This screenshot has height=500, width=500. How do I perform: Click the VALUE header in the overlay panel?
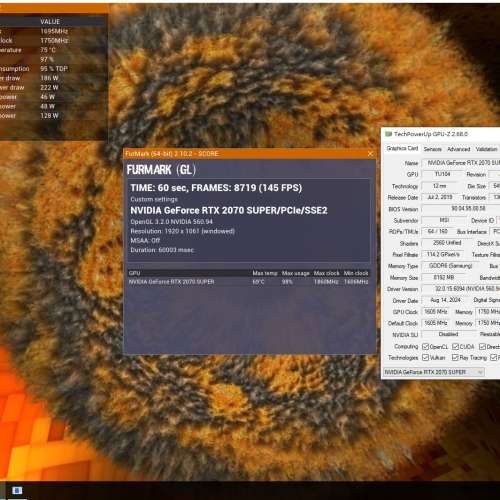click(50, 21)
